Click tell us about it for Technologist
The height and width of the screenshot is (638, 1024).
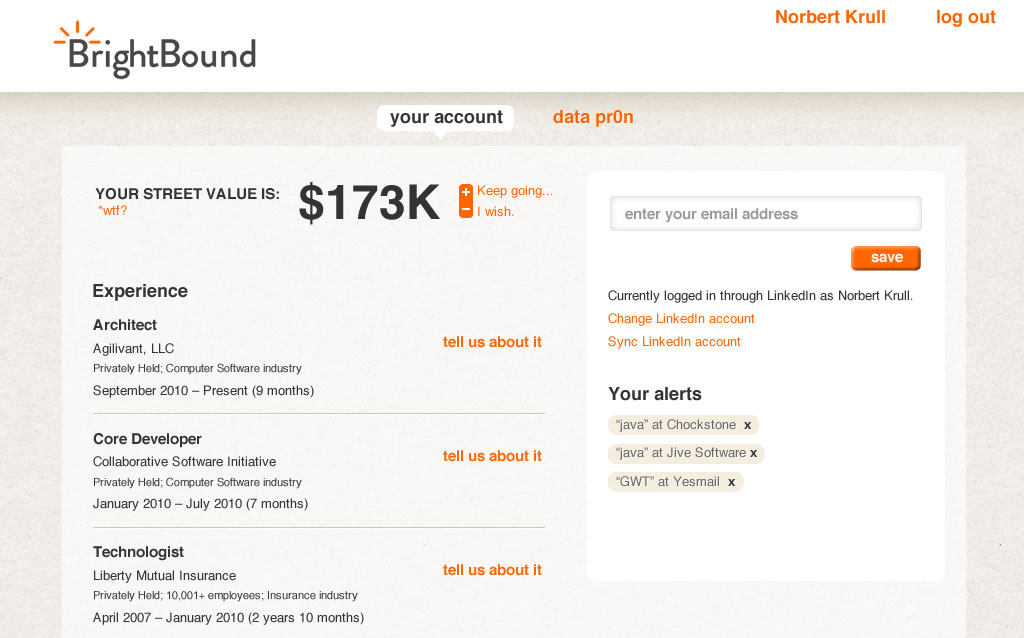click(x=492, y=570)
